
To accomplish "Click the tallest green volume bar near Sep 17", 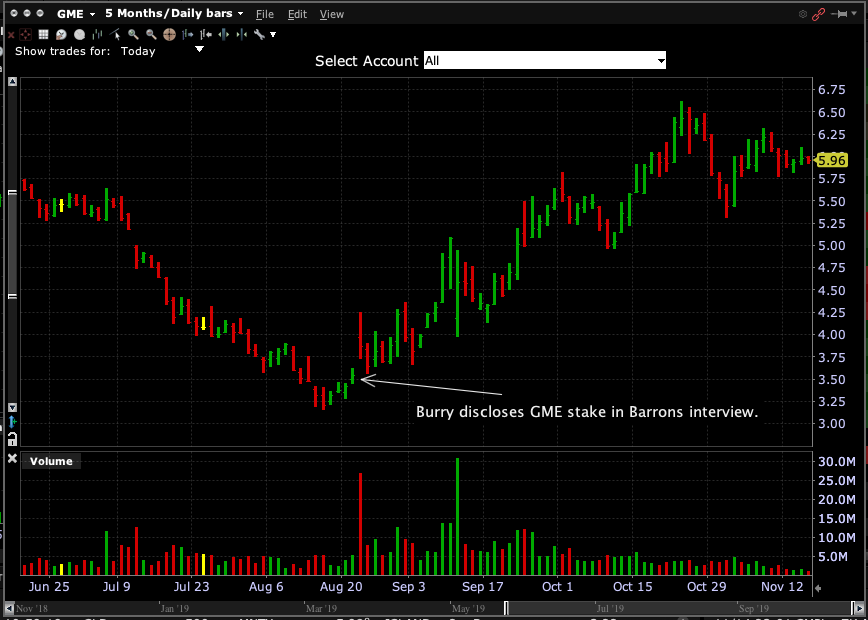I will (x=458, y=516).
